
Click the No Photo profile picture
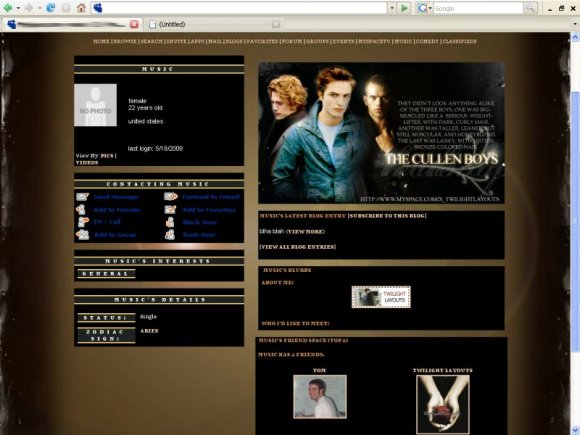point(95,105)
